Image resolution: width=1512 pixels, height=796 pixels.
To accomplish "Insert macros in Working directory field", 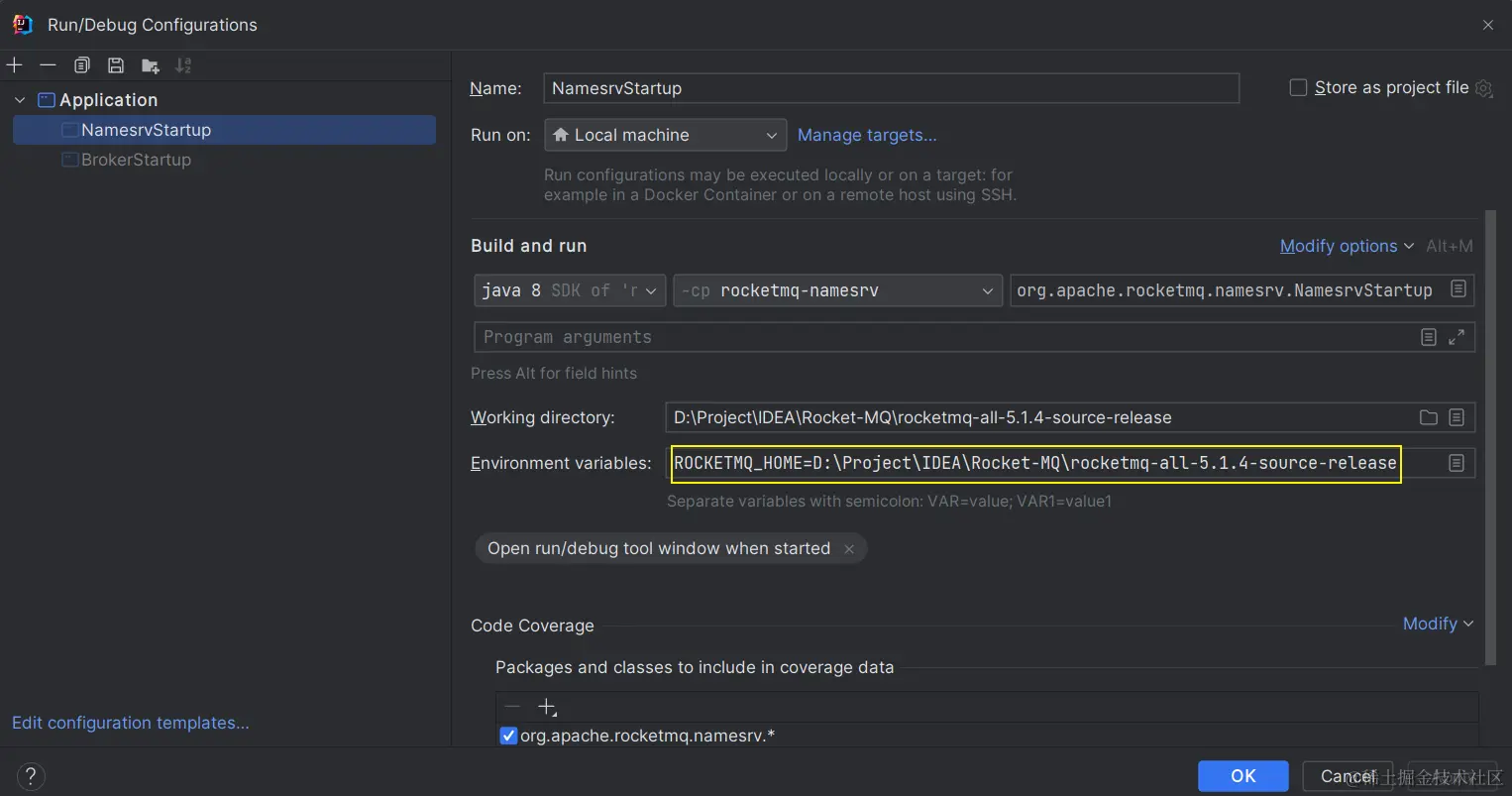I will click(1457, 417).
